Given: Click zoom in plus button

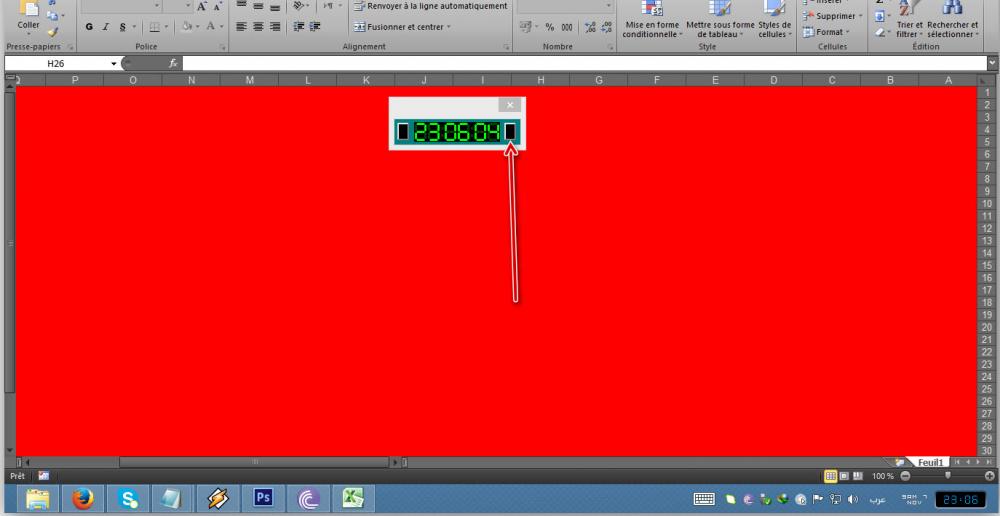Looking at the screenshot, I should tap(990, 476).
